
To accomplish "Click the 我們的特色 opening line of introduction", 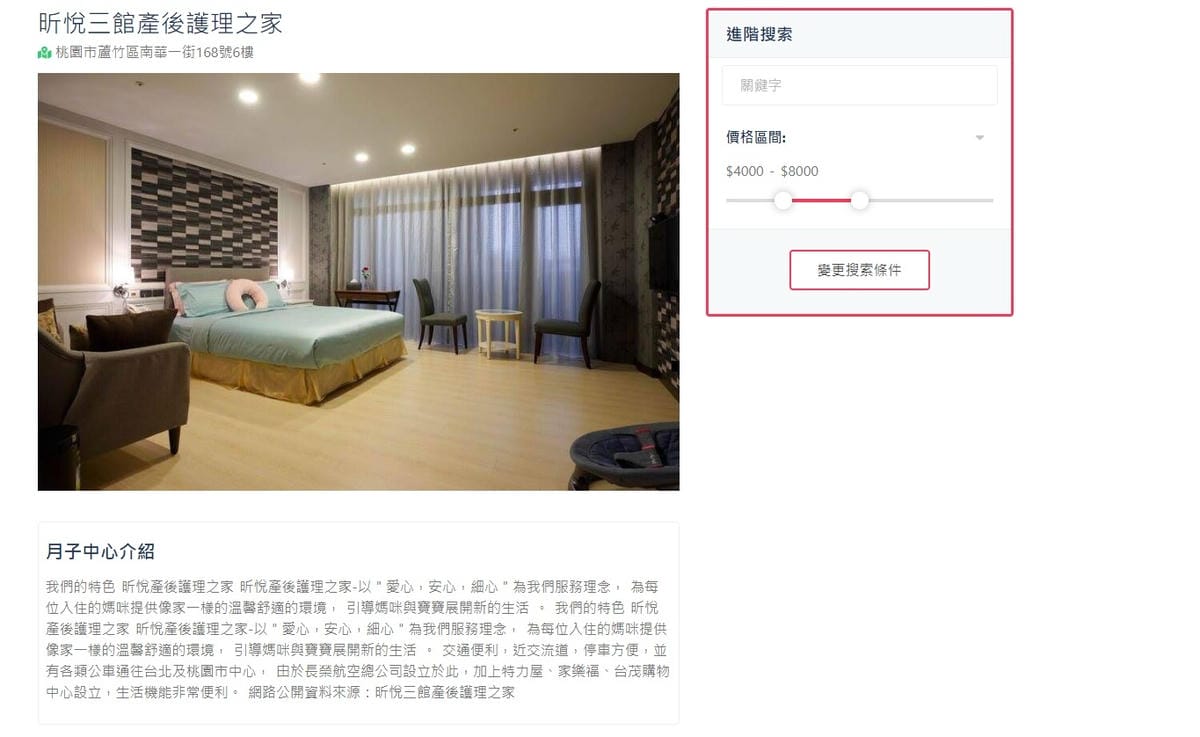I will 80,587.
